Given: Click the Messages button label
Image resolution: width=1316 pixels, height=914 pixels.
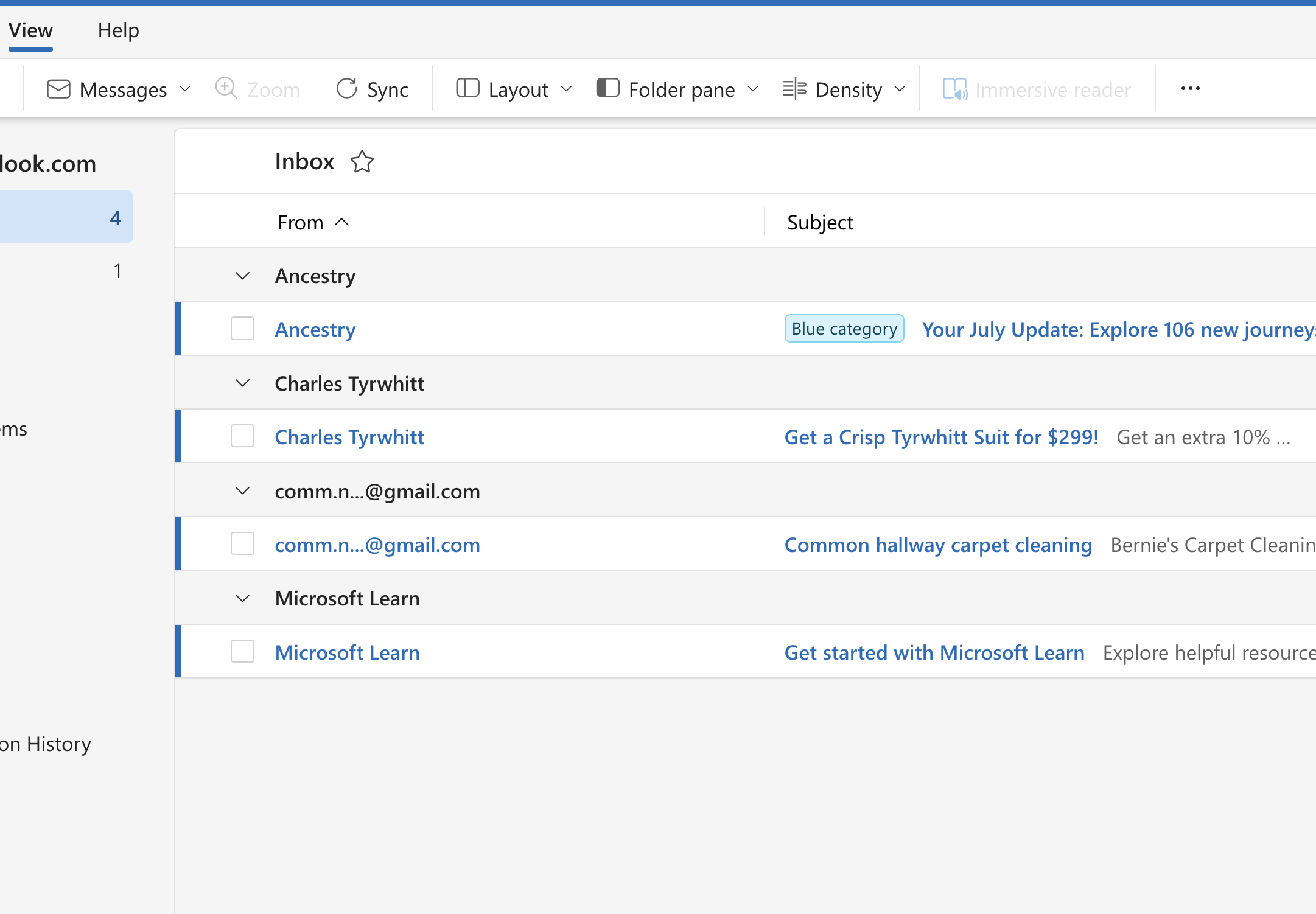Looking at the screenshot, I should pyautogui.click(x=124, y=90).
